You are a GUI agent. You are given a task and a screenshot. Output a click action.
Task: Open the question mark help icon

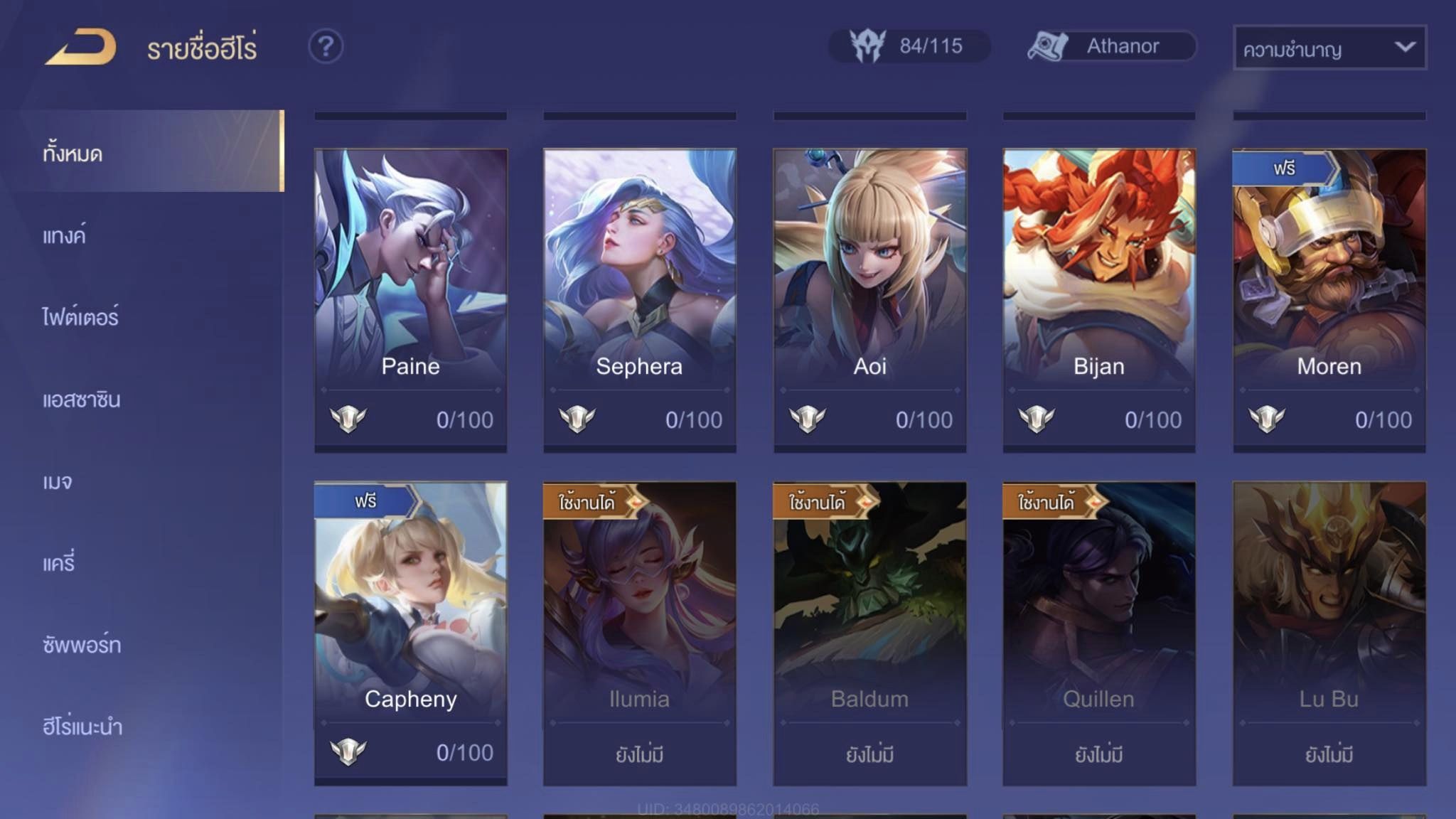(x=326, y=47)
